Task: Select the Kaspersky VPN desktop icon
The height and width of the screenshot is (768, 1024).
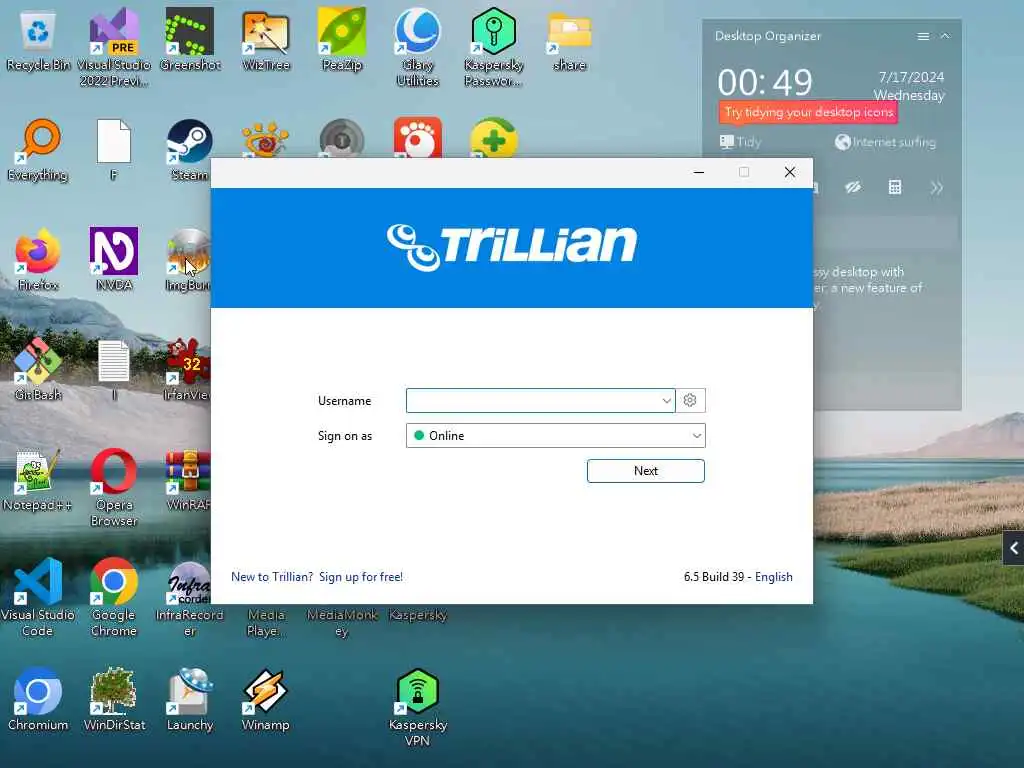Action: point(418,707)
